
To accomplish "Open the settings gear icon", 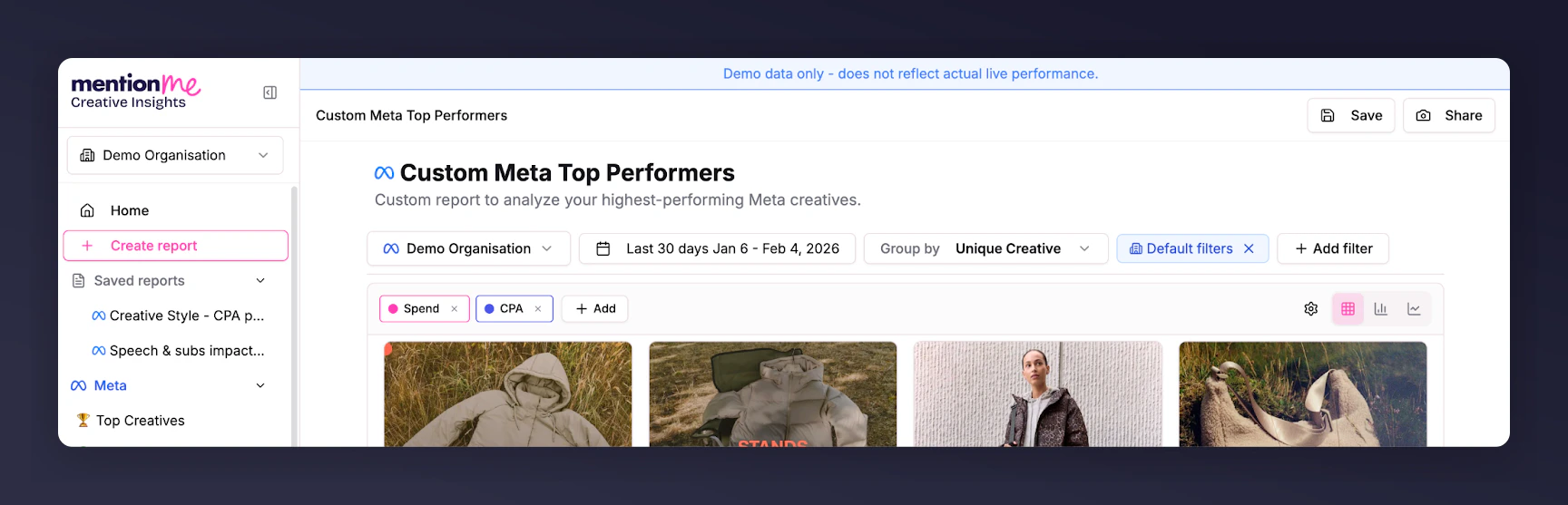I will point(1311,309).
